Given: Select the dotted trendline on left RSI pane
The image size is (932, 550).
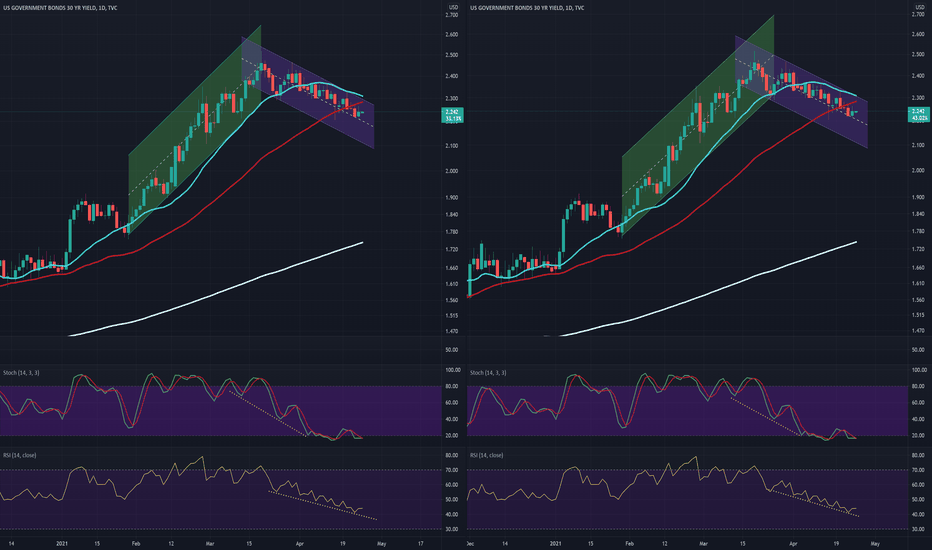Looking at the screenshot, I should [x=323, y=505].
